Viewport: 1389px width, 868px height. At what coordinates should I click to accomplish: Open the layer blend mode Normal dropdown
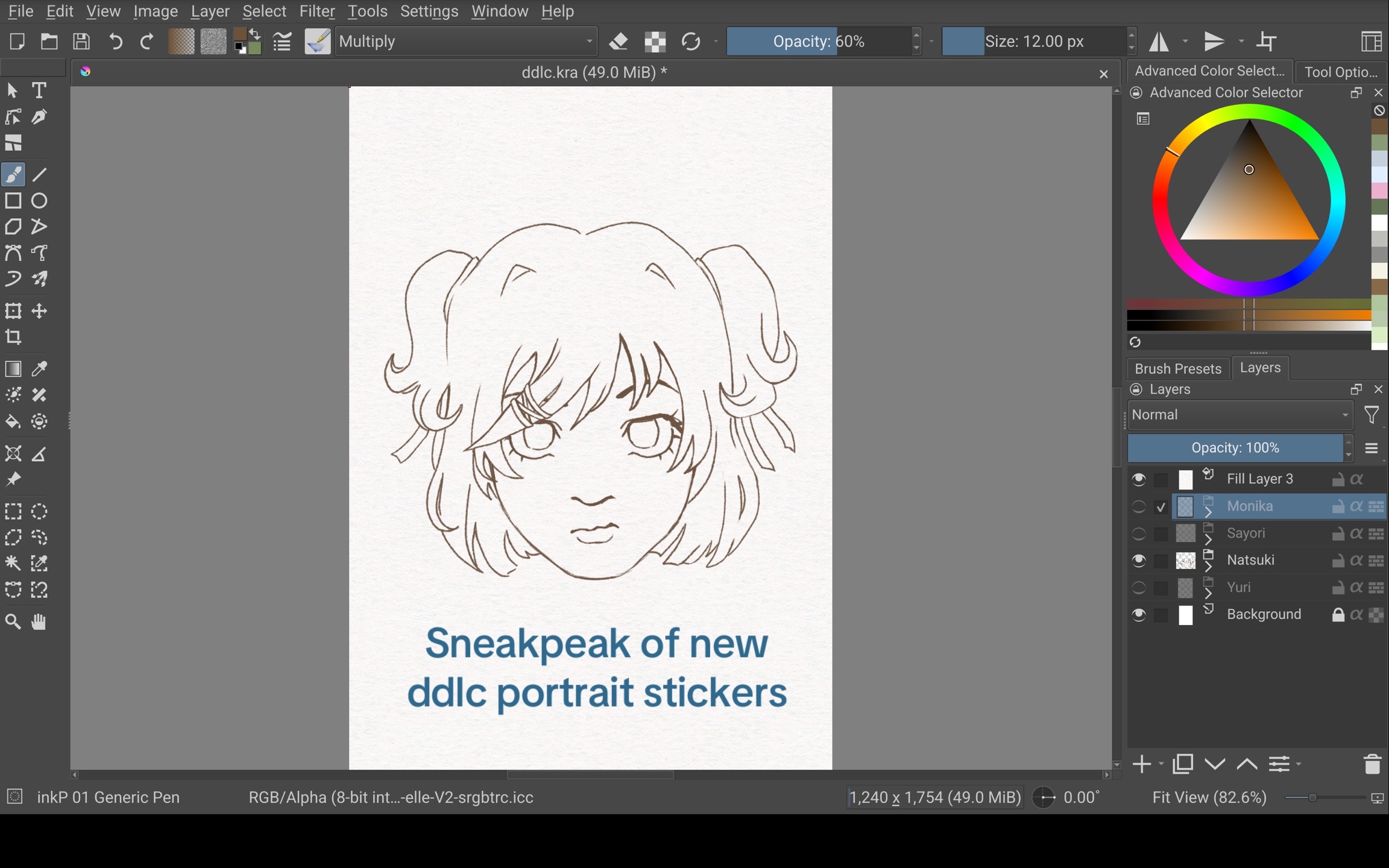1240,415
